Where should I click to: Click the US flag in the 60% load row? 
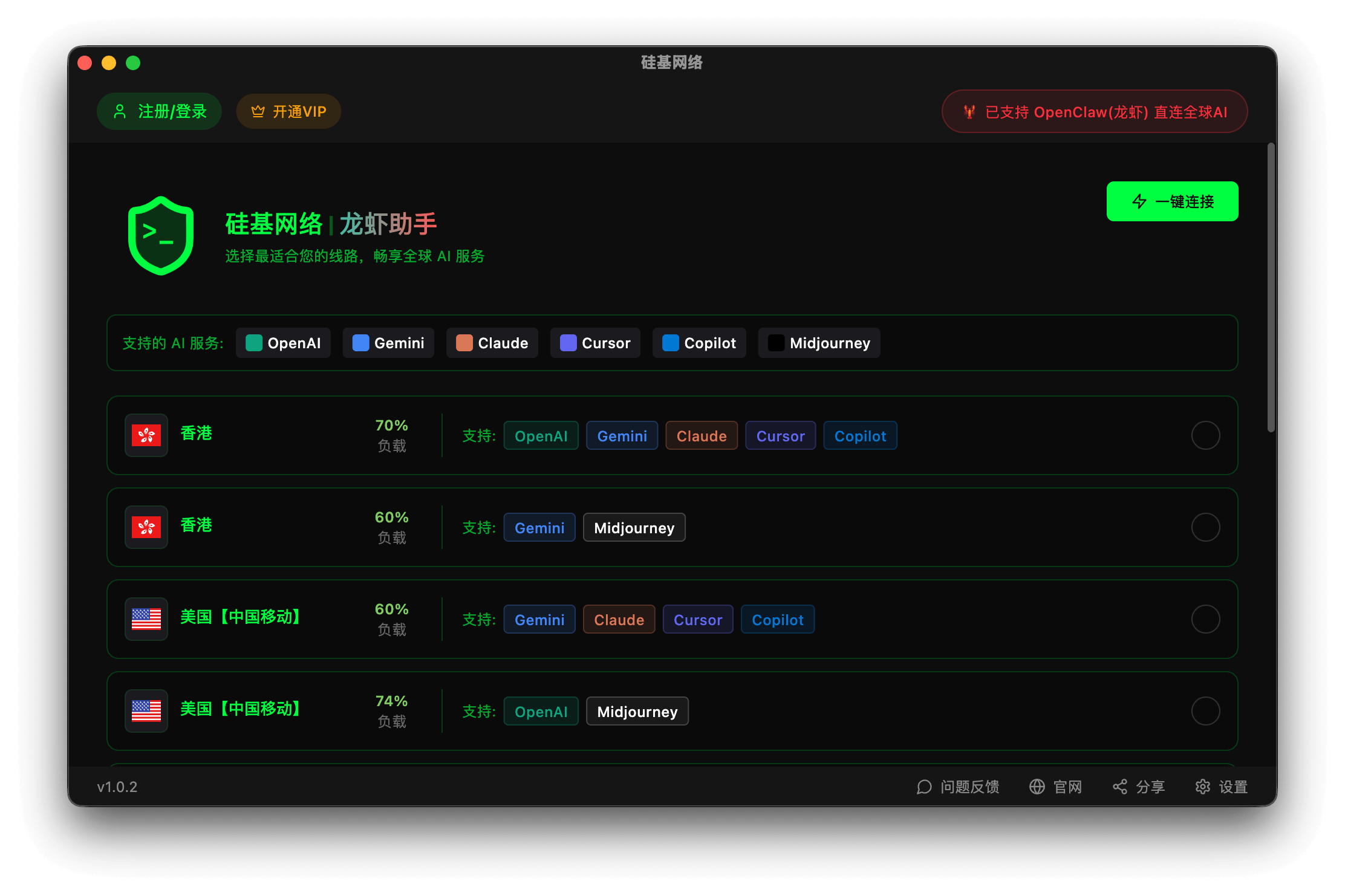pos(146,619)
